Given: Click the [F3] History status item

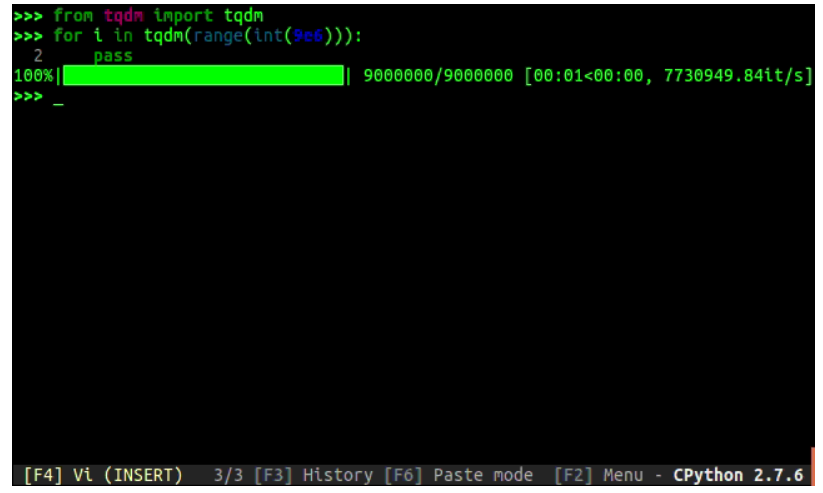Looking at the screenshot, I should pyautogui.click(x=313, y=475).
